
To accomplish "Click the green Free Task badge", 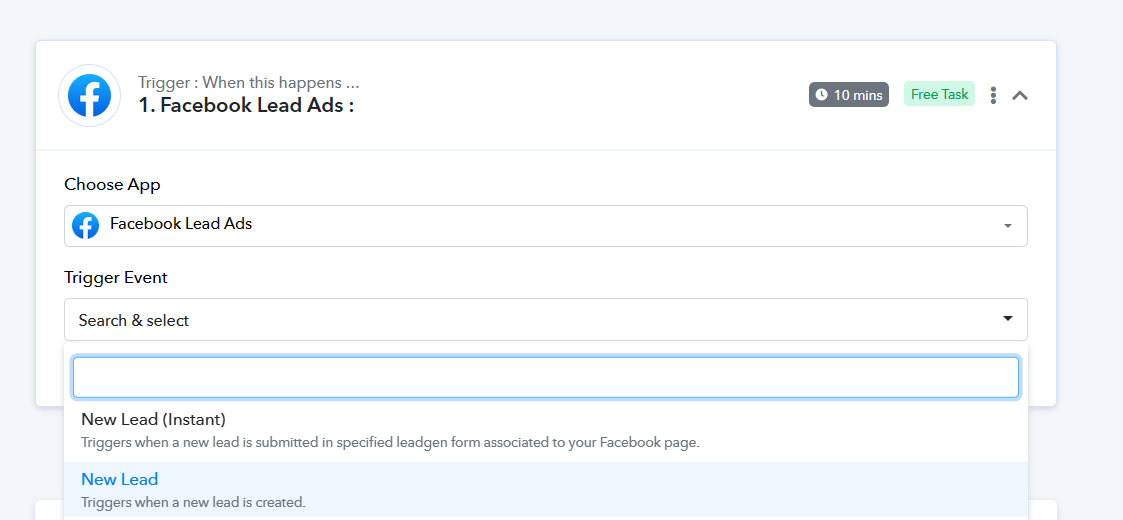I will 939,95.
